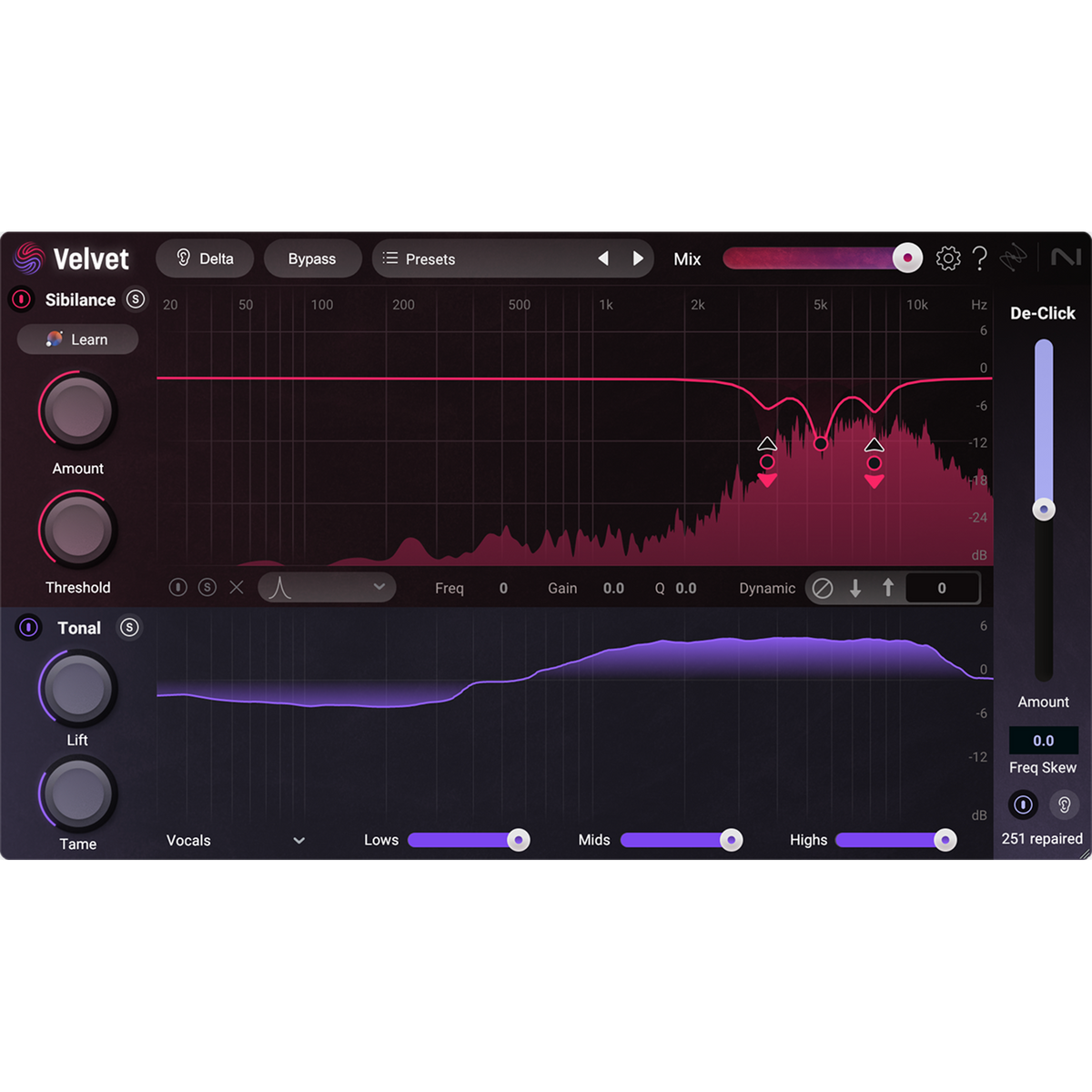Viewport: 1092px width, 1092px height.
Task: Click the "Freq Skew" label
Action: 1043,768
